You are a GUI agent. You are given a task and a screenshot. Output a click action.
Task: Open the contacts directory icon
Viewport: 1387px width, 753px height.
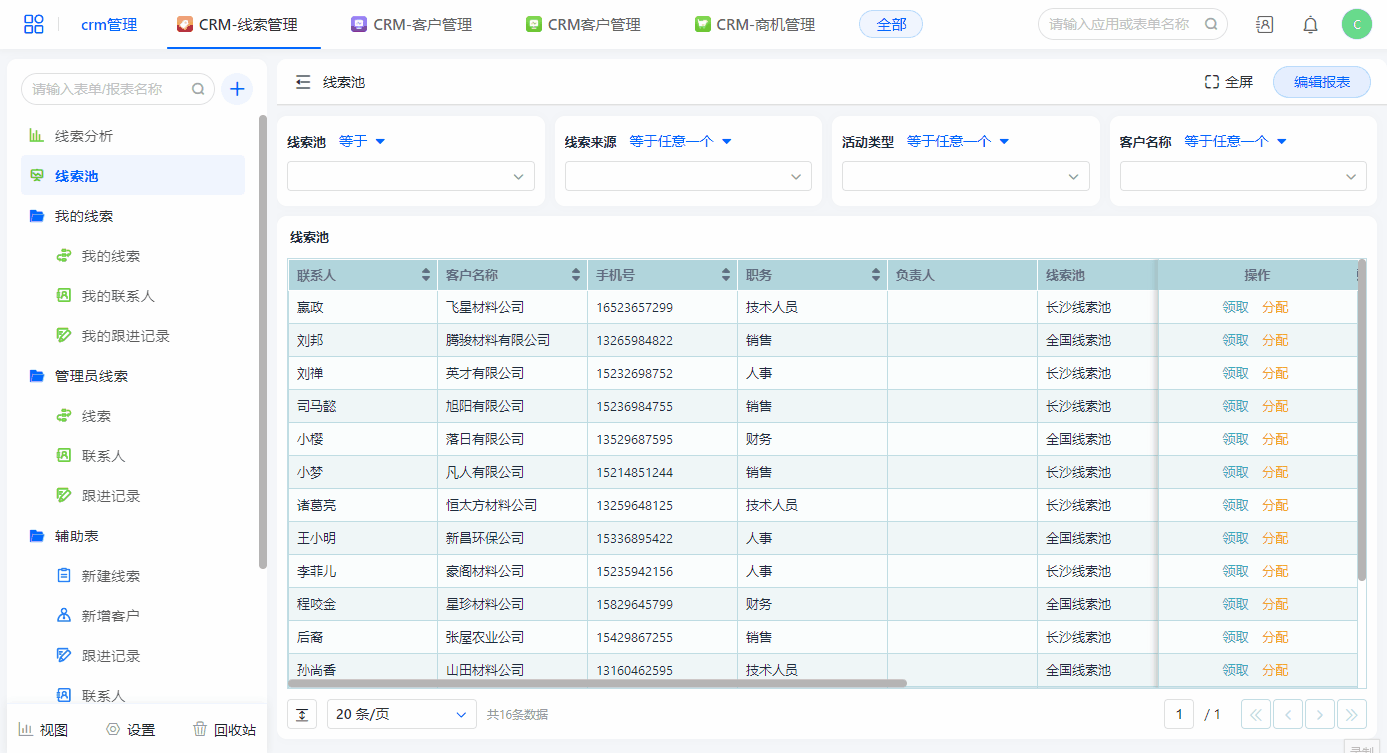click(x=1265, y=25)
